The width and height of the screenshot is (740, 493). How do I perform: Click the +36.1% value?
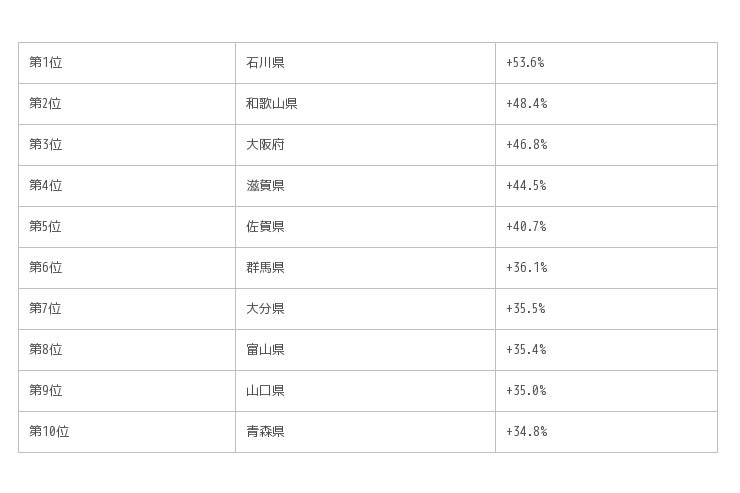526,268
